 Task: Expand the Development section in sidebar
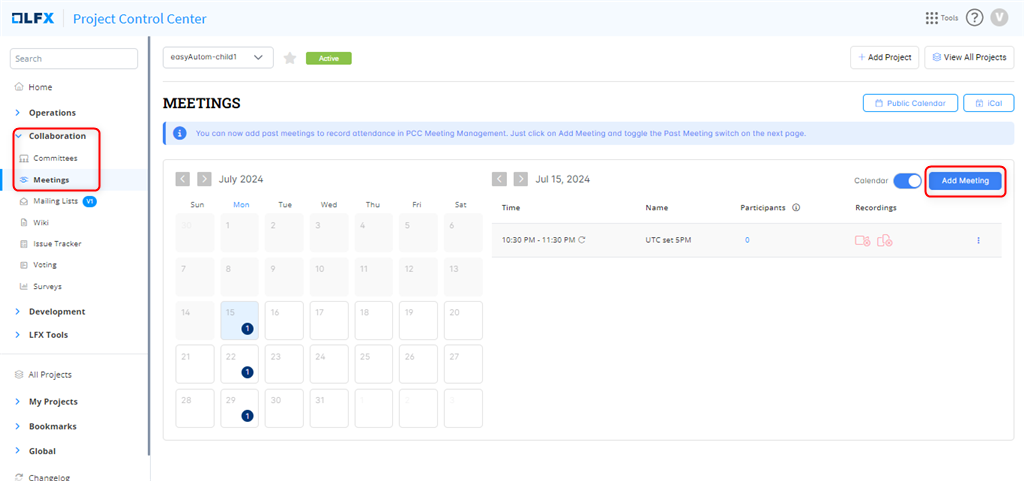(x=56, y=312)
